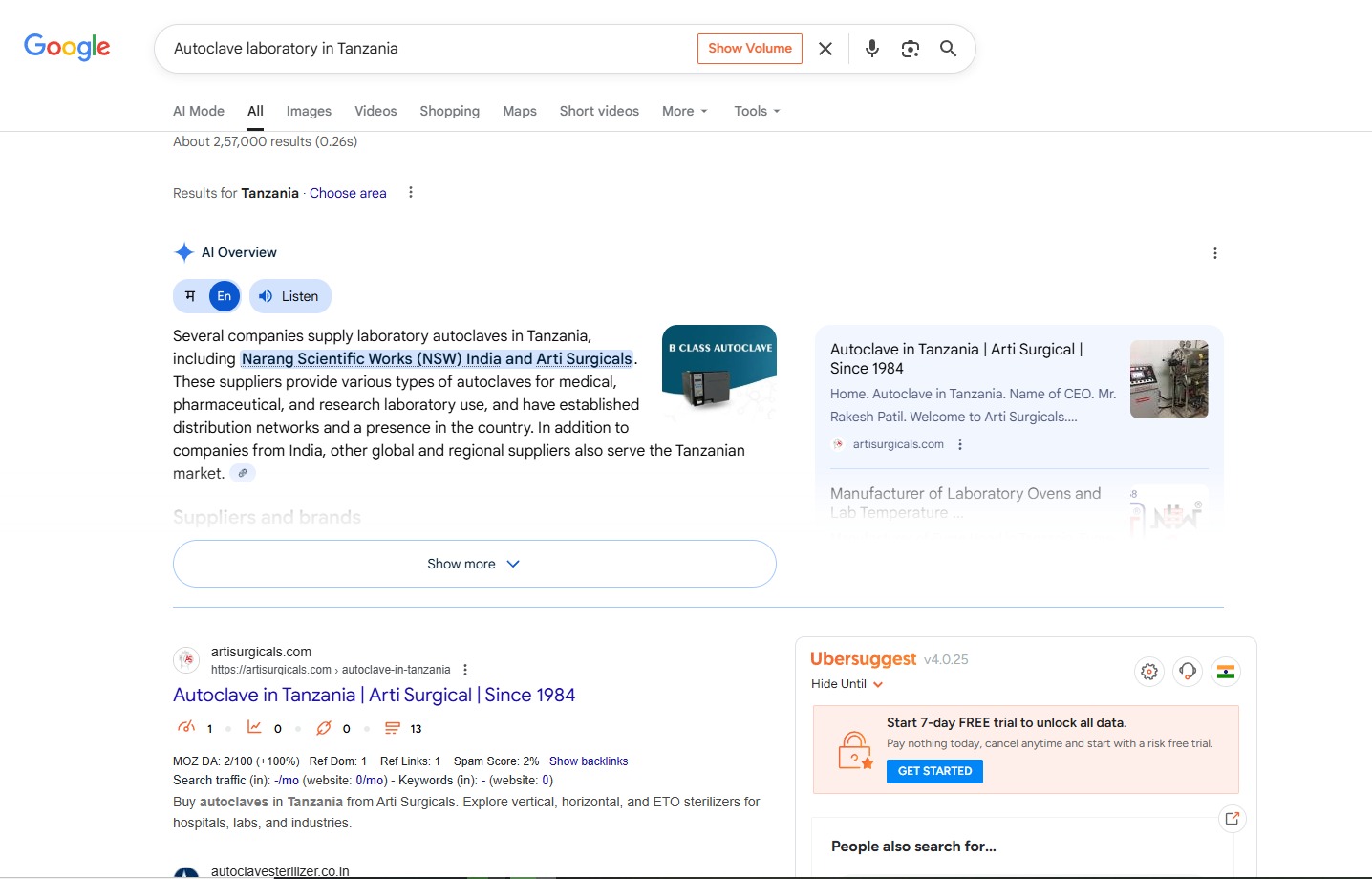Click the Ubersuggest support headset icon

(x=1188, y=672)
